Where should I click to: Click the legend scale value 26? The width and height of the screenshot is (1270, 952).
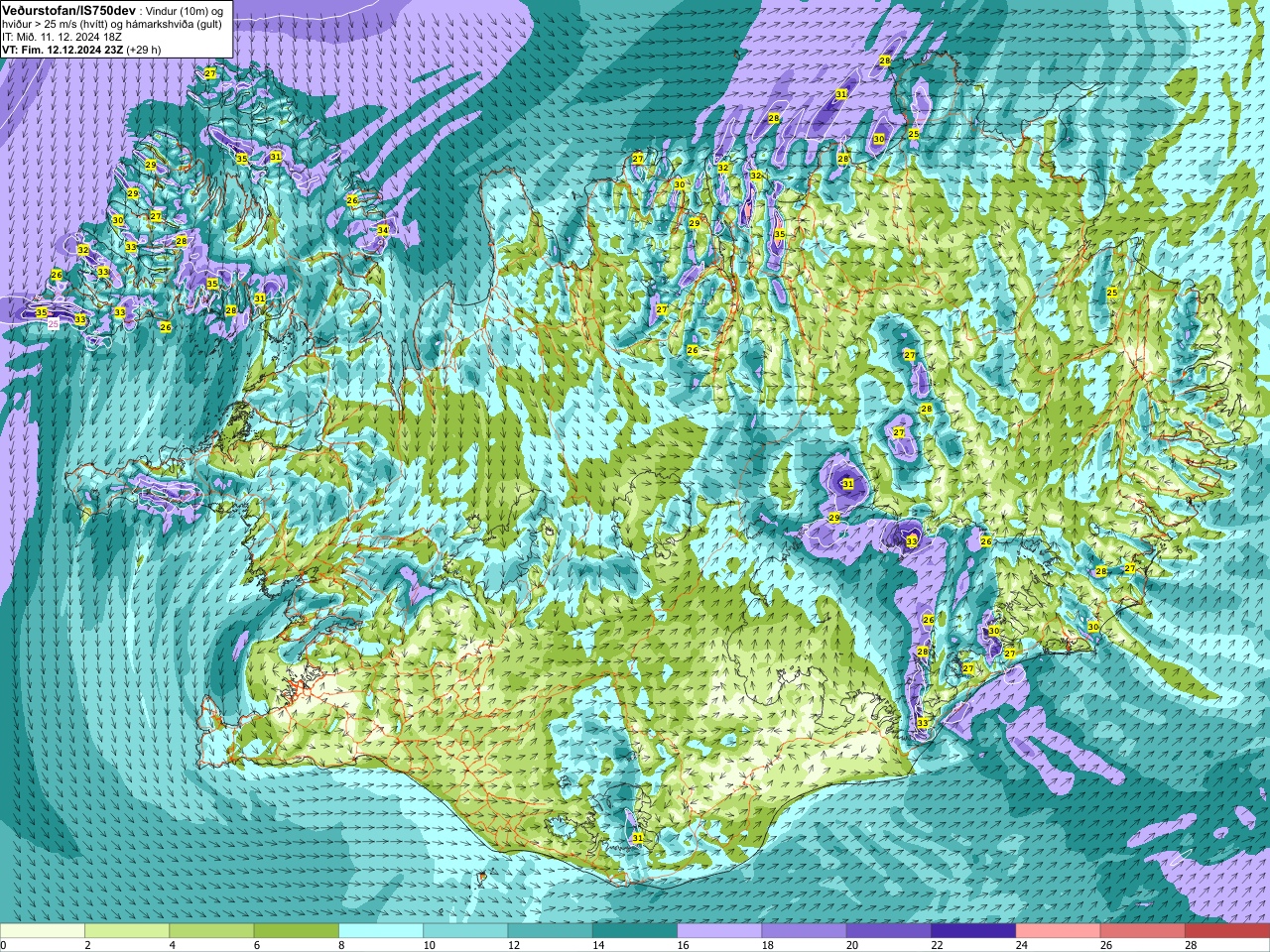[1106, 945]
